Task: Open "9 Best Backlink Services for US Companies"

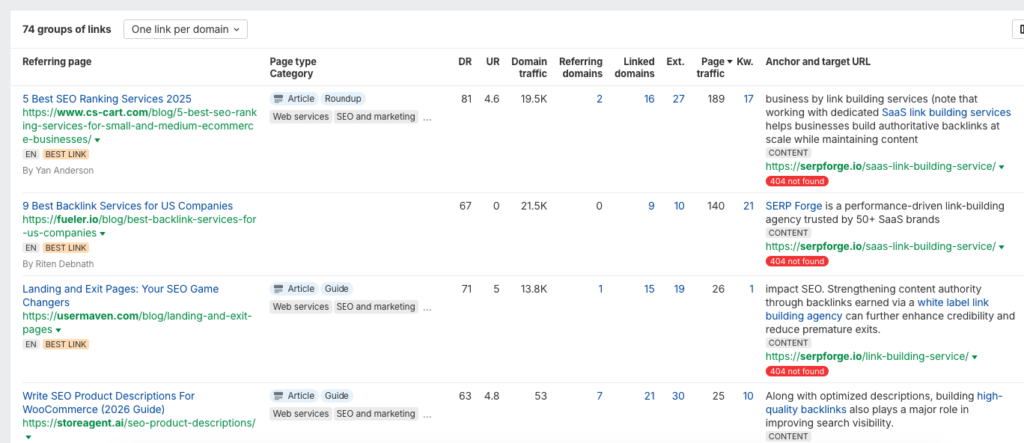Action: point(127,206)
